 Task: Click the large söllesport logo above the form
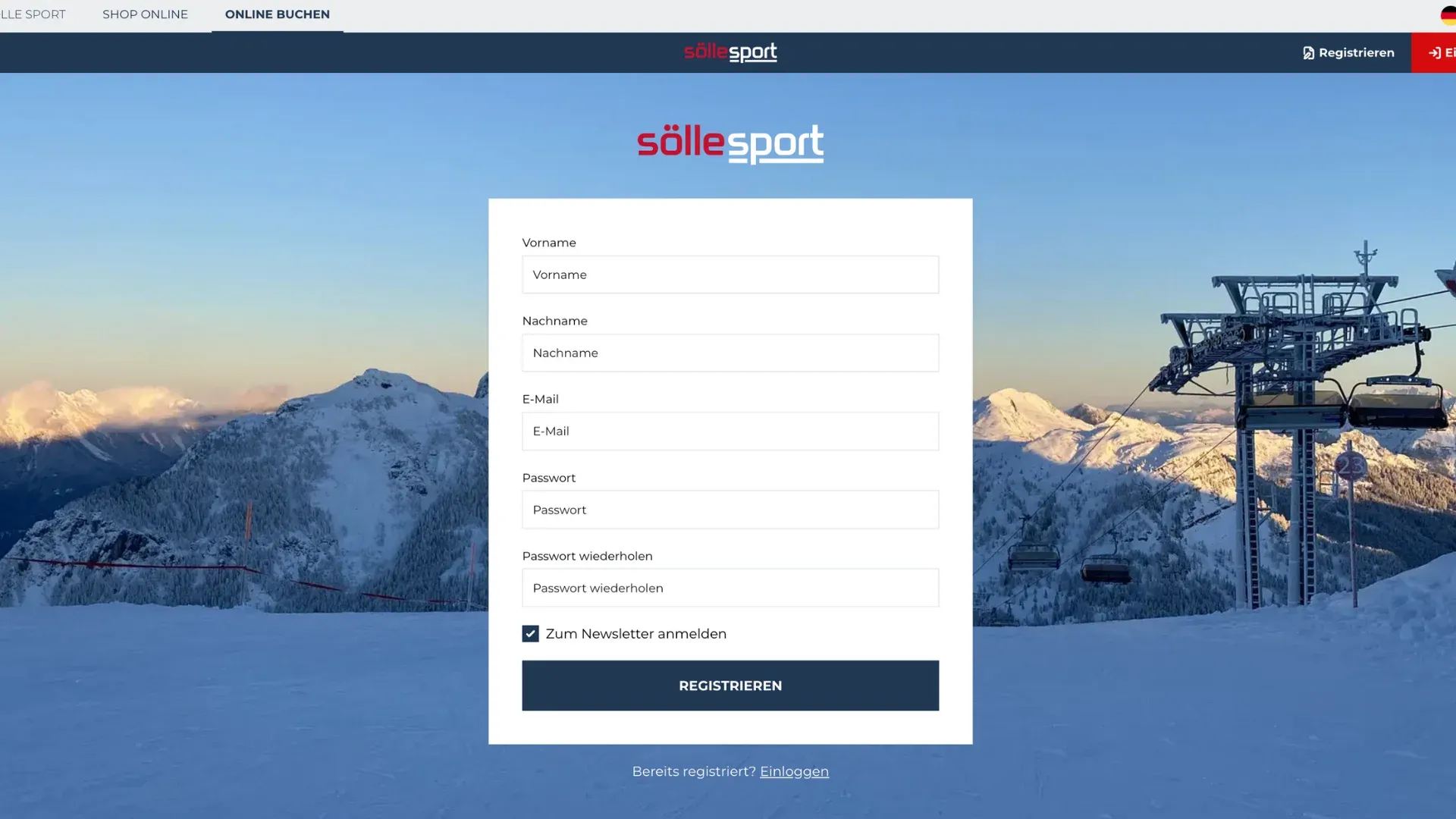[x=730, y=143]
